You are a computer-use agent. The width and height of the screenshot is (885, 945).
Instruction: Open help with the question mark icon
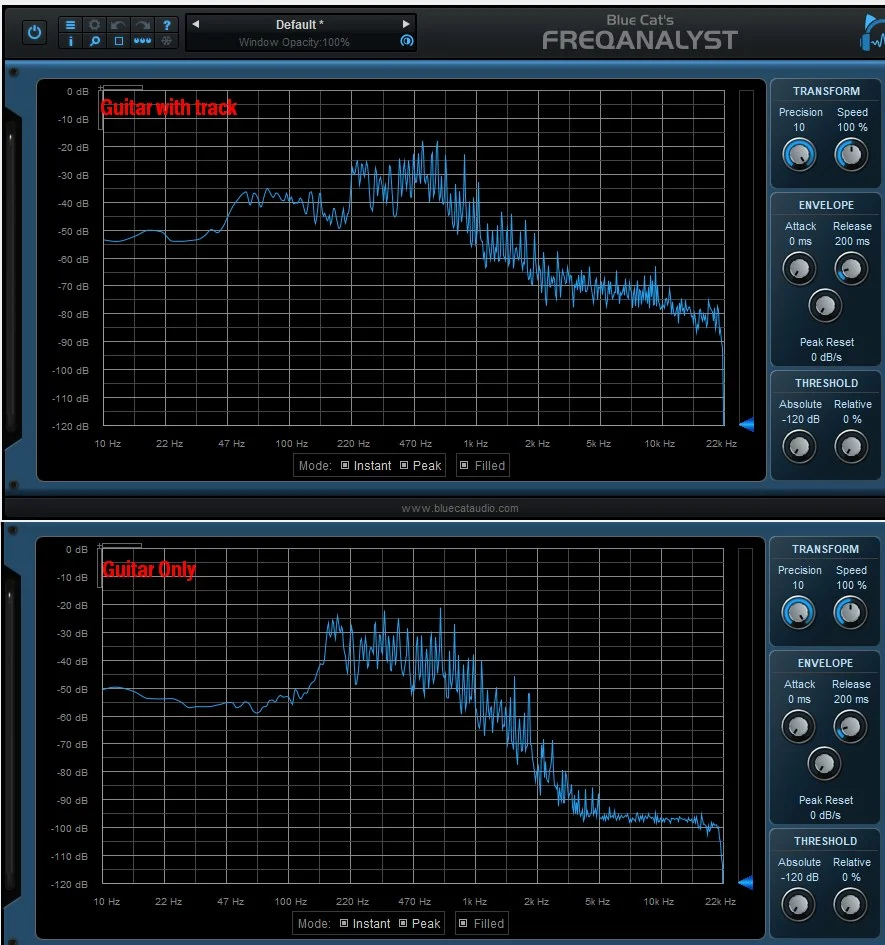tap(167, 25)
